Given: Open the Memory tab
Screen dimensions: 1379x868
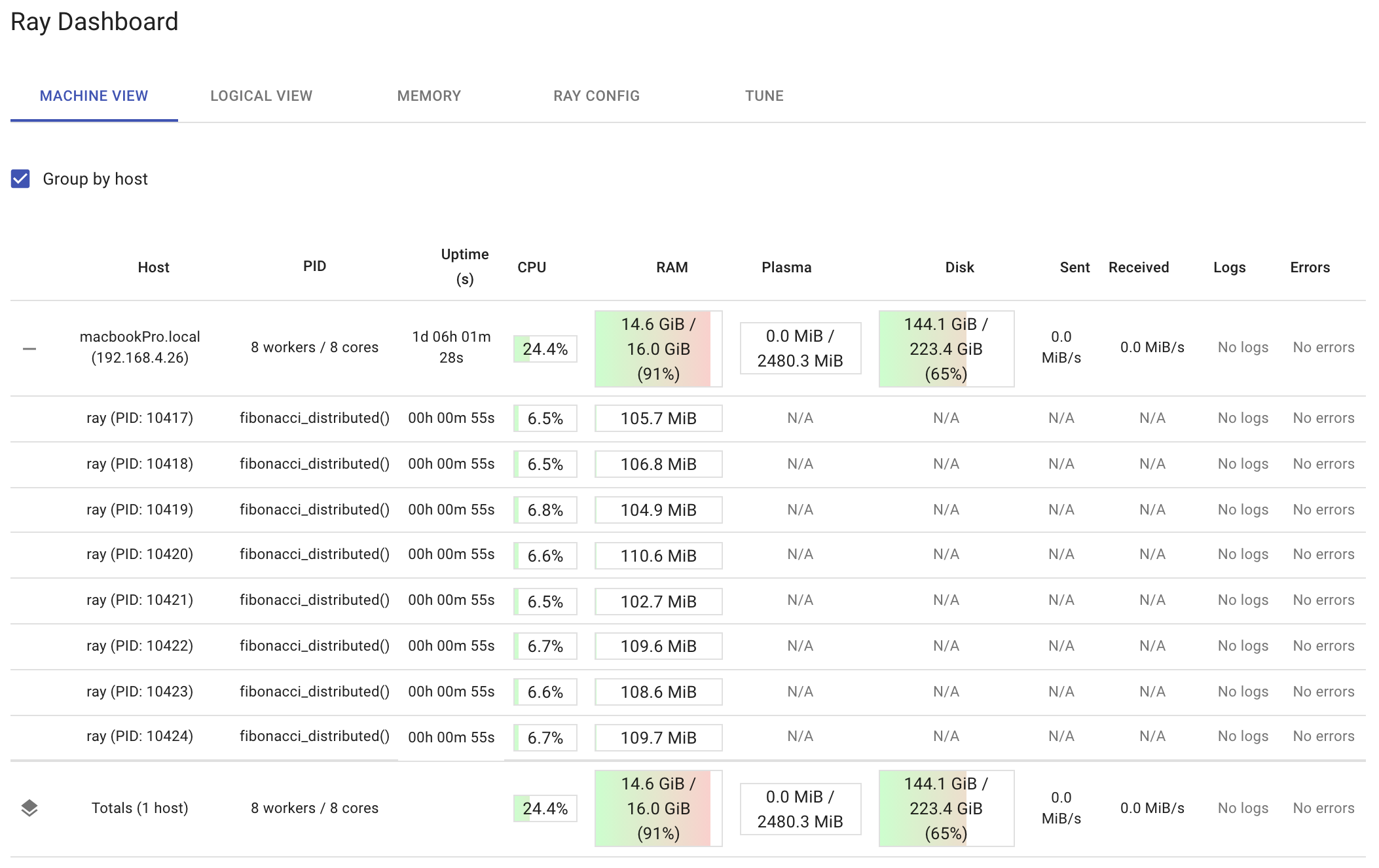Looking at the screenshot, I should coord(429,96).
